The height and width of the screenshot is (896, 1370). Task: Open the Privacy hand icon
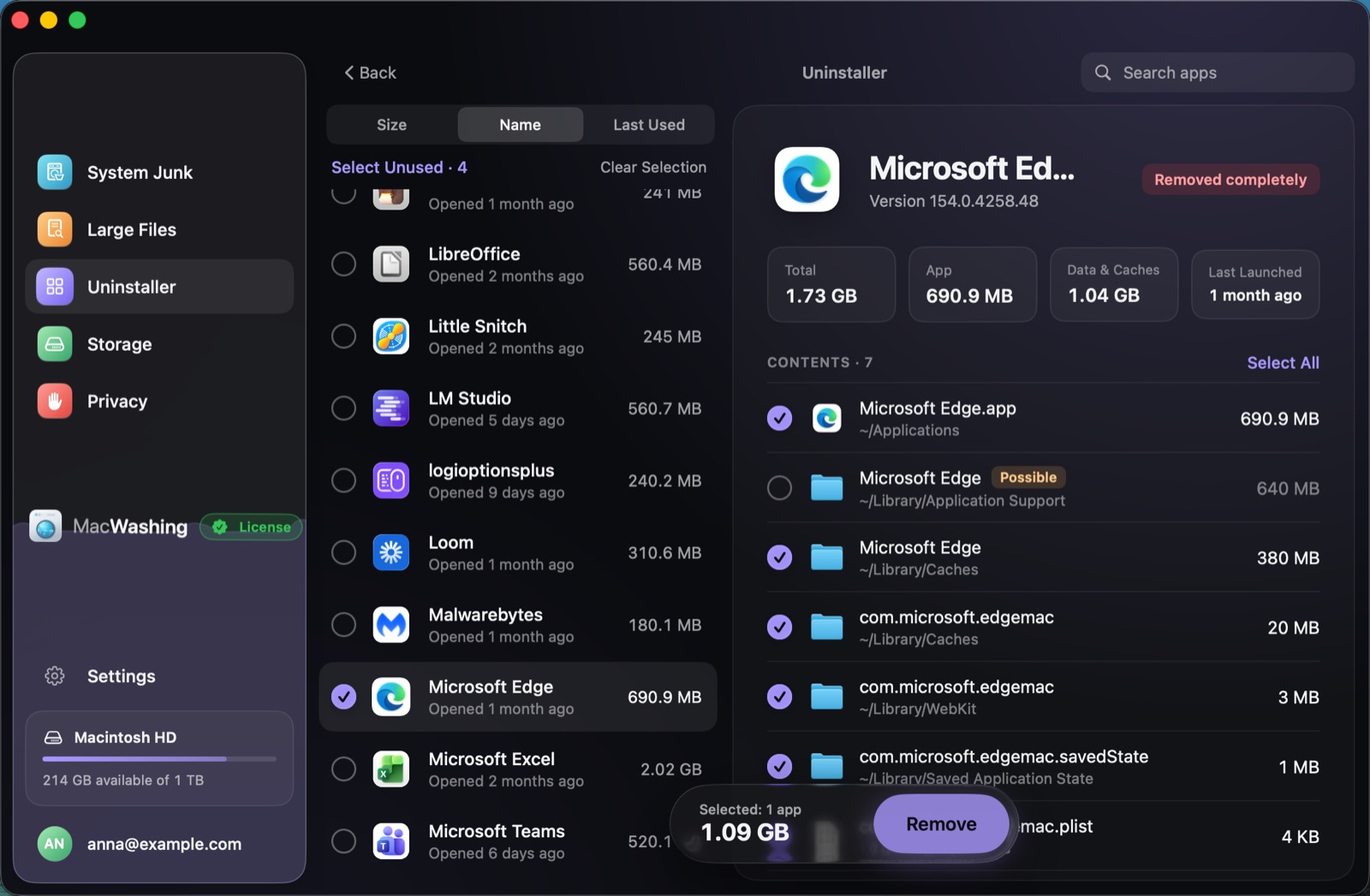tap(55, 401)
